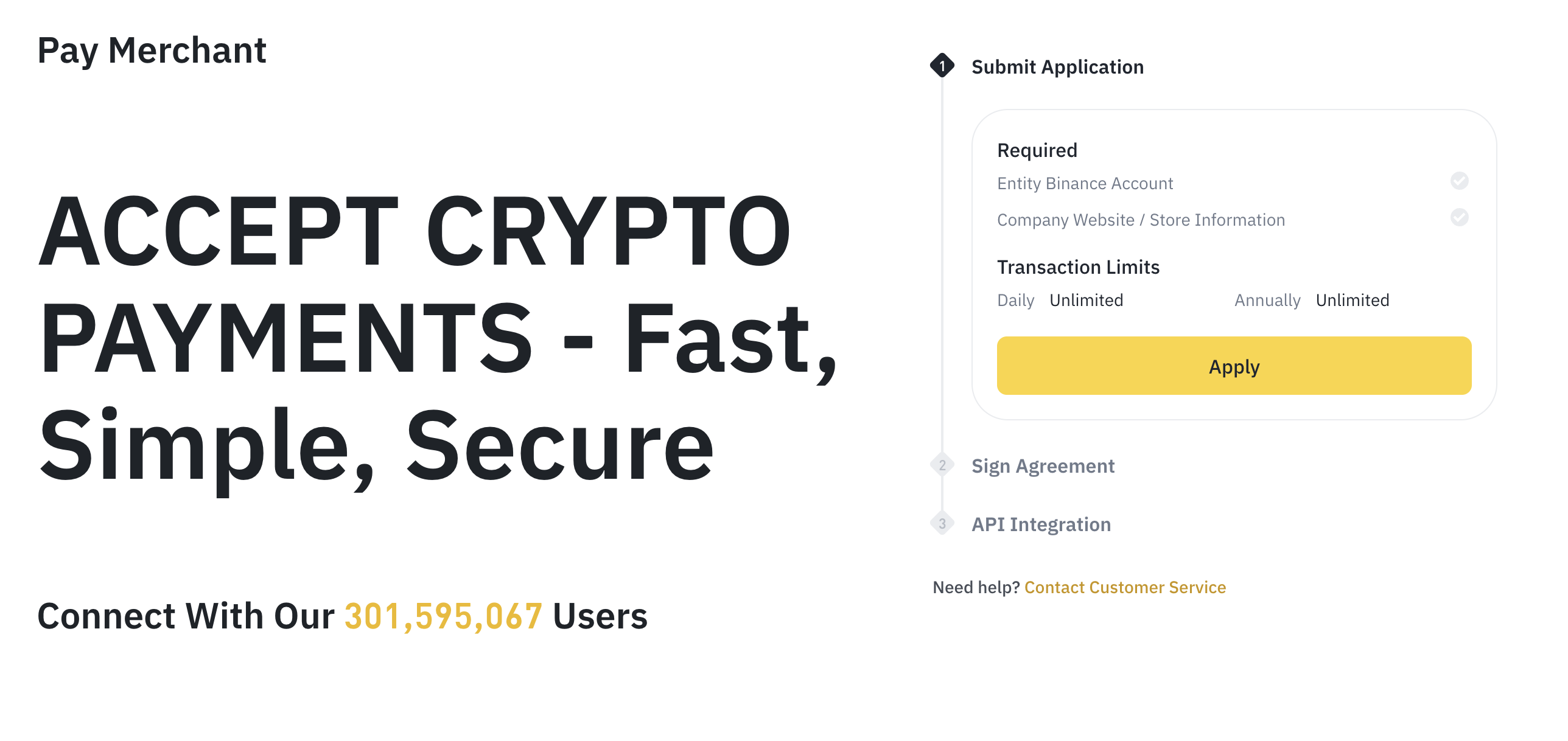This screenshot has width=1568, height=741.
Task: Click the Required section header
Action: click(1037, 150)
